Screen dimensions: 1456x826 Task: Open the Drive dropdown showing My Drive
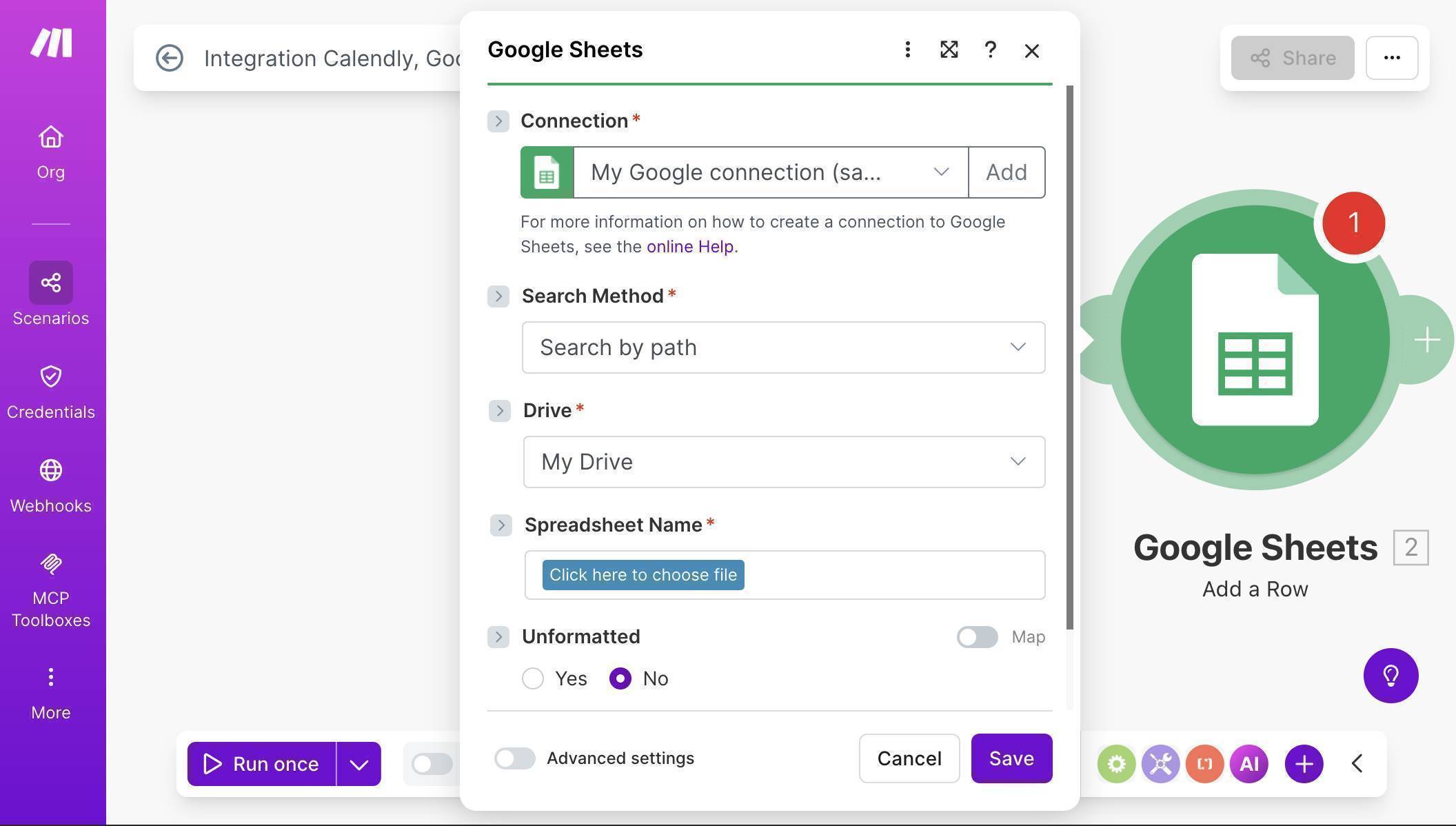point(783,461)
